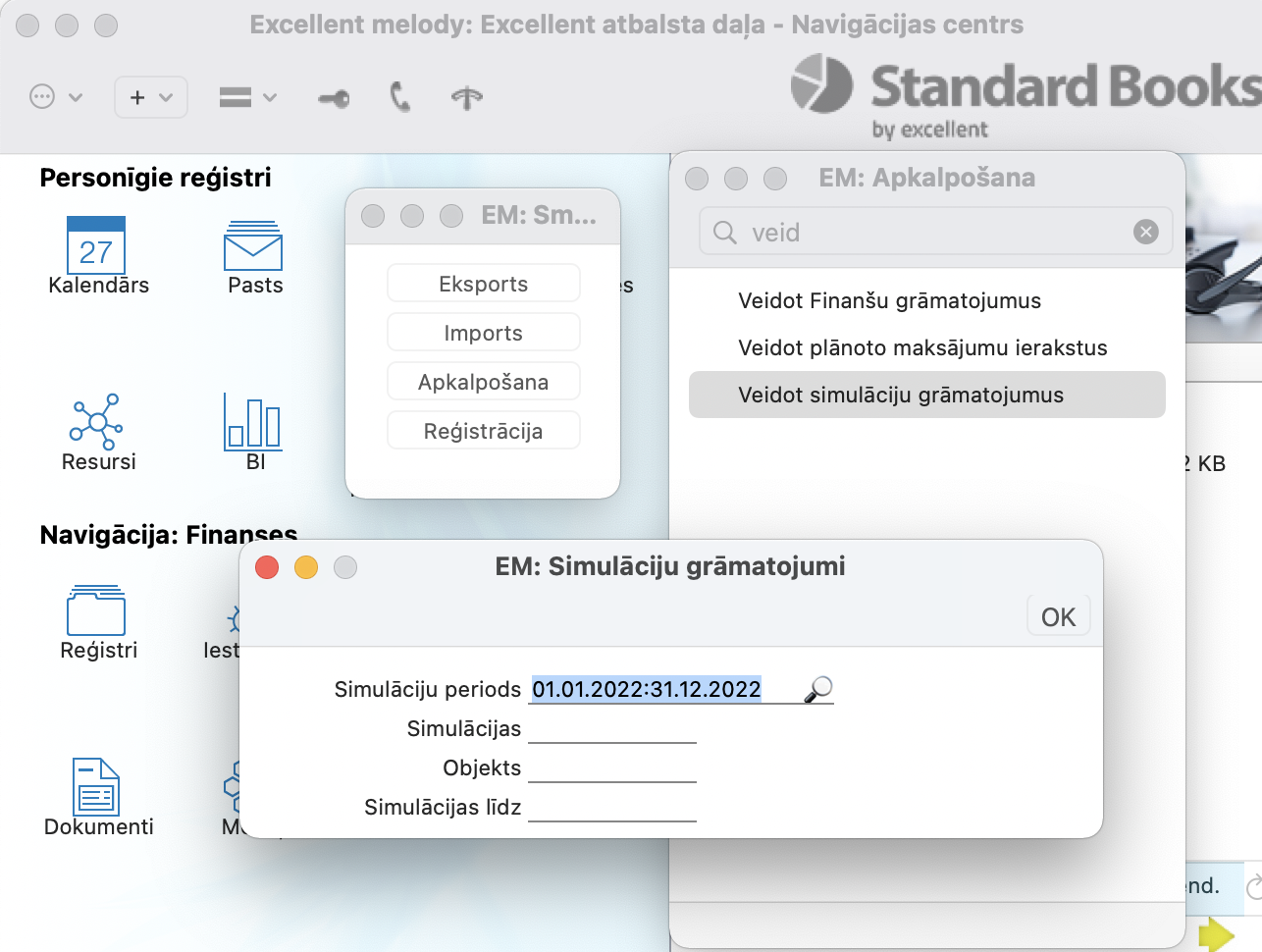Open the Pasts mail icon
The width and height of the screenshot is (1262, 952).
tap(253, 246)
